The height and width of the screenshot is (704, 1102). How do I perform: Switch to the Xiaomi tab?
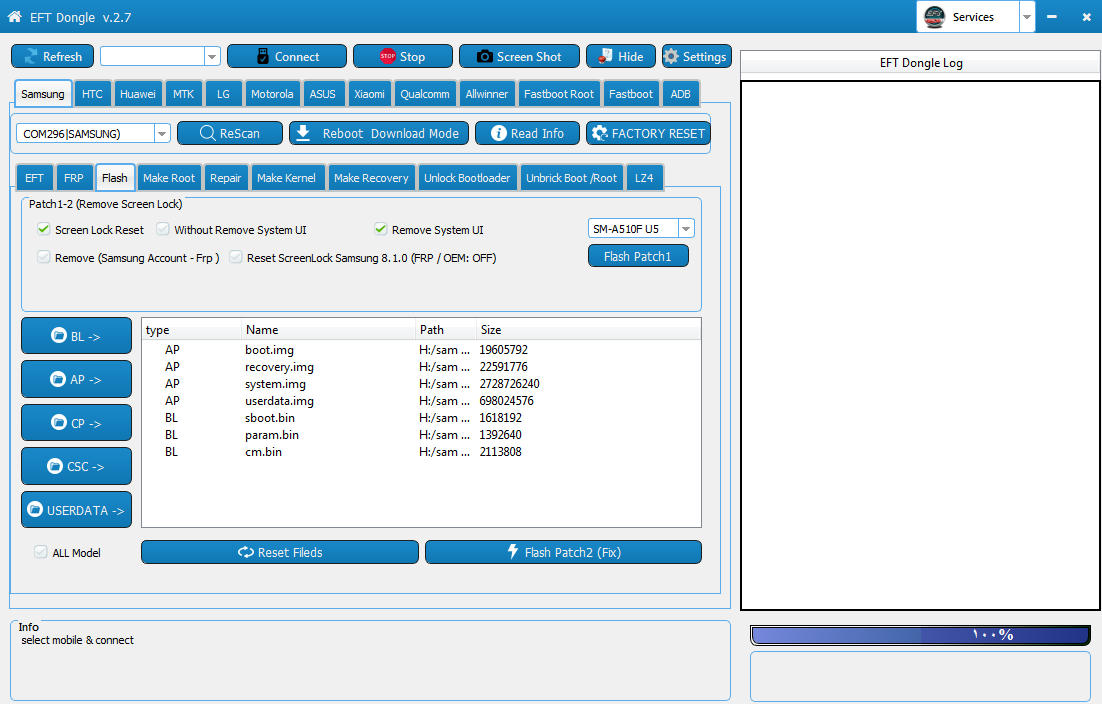[x=369, y=94]
